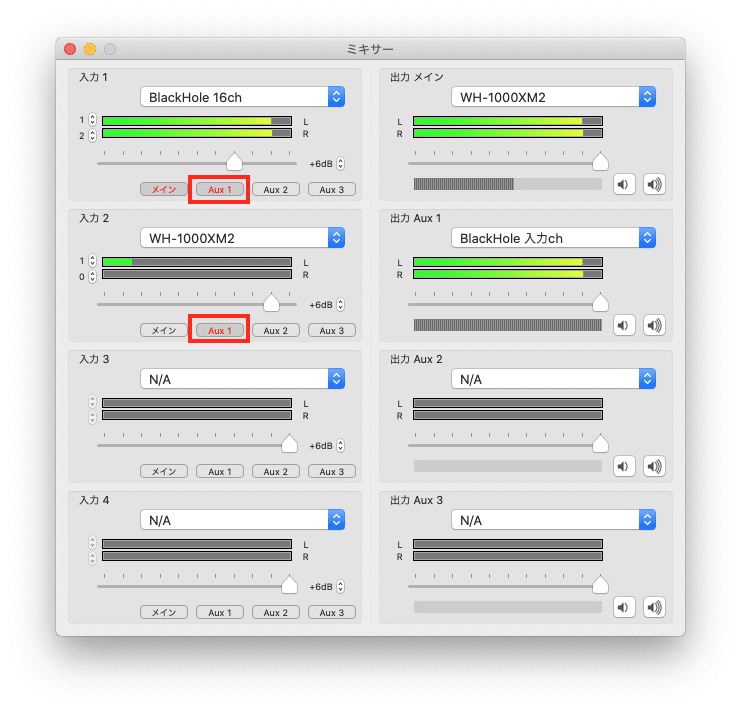The image size is (741, 710).
Task: Enable Aux 3 routing for 入力 4
Action: tap(332, 612)
